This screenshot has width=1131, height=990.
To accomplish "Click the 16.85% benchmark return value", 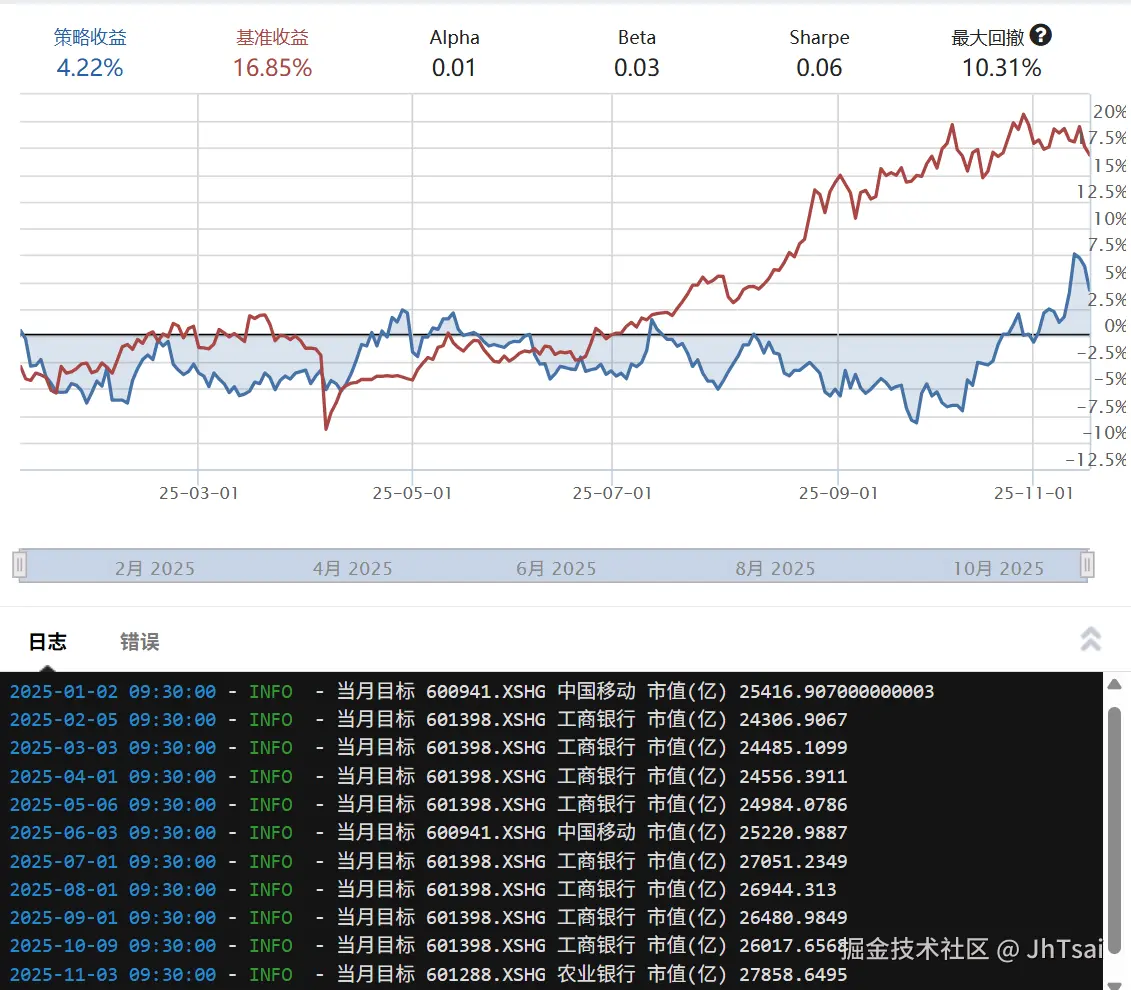I will [x=272, y=68].
